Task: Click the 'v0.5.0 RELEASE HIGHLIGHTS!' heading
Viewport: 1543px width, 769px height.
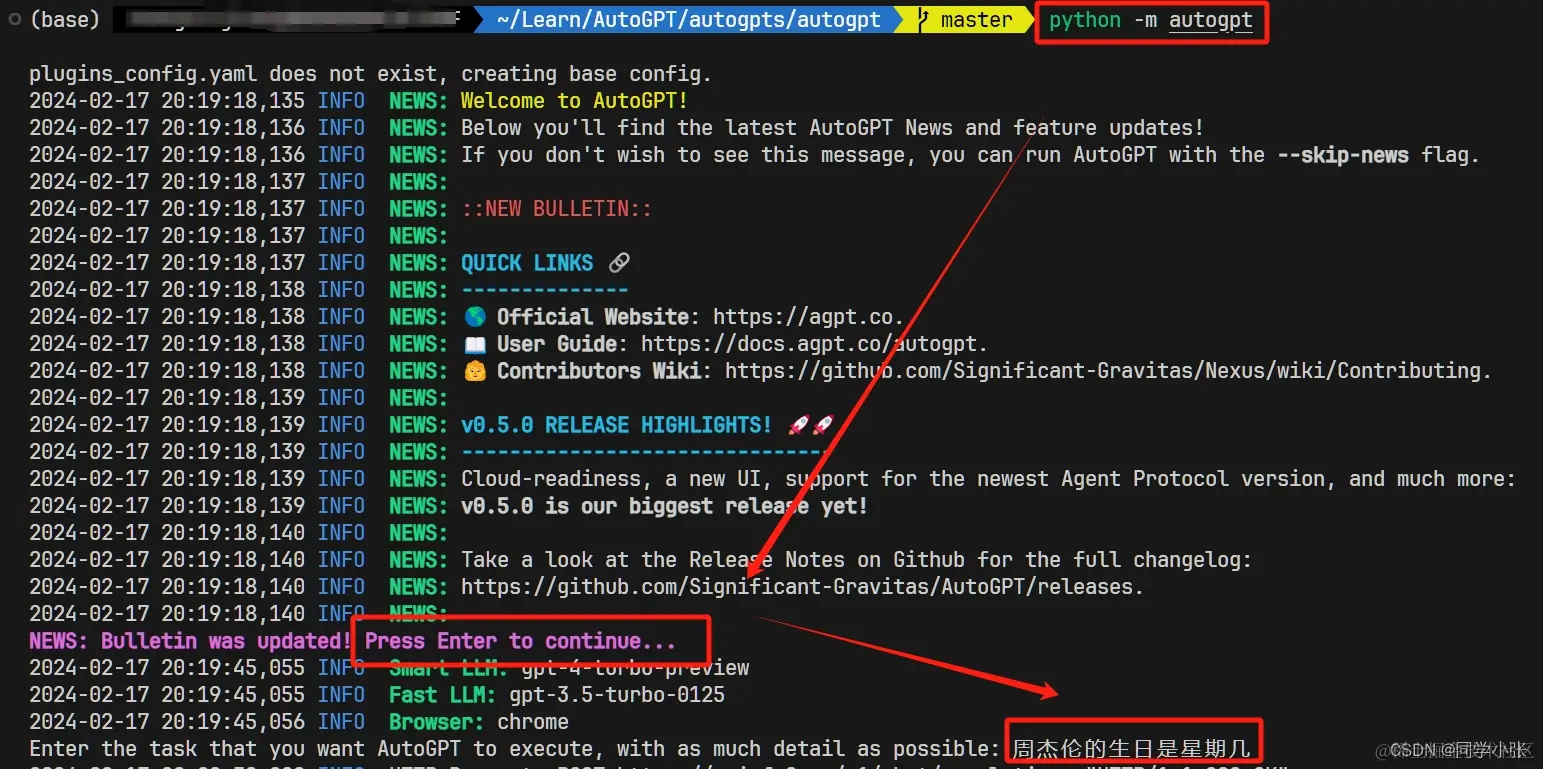Action: (616, 425)
